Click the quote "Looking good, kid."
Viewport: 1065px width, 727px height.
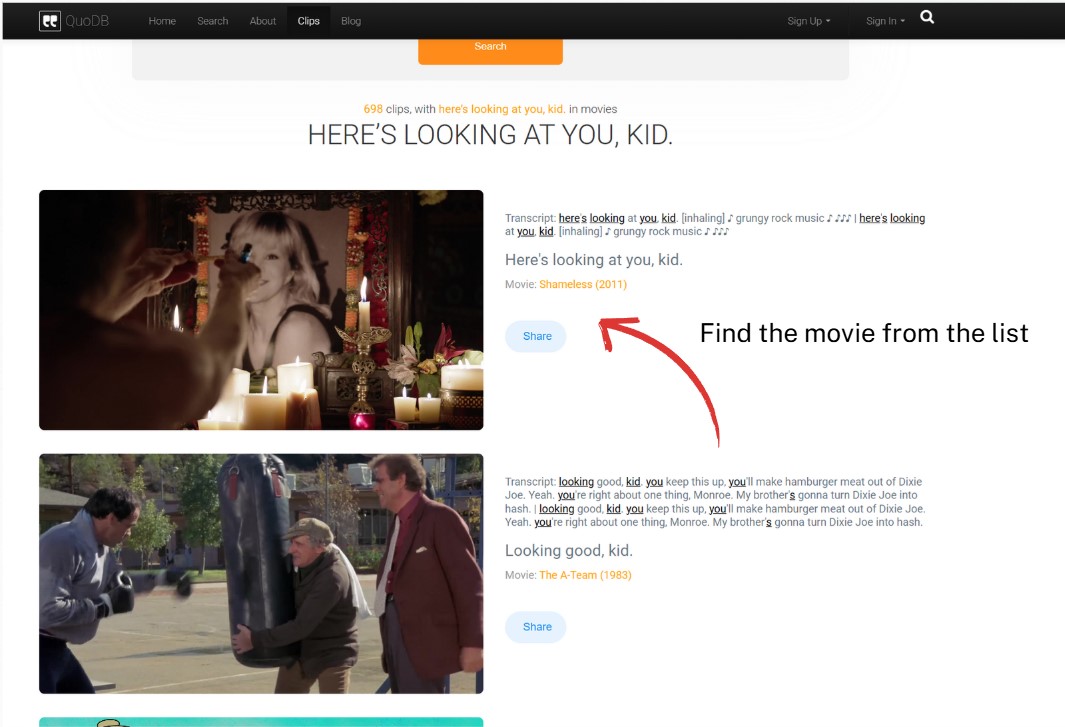click(x=568, y=550)
